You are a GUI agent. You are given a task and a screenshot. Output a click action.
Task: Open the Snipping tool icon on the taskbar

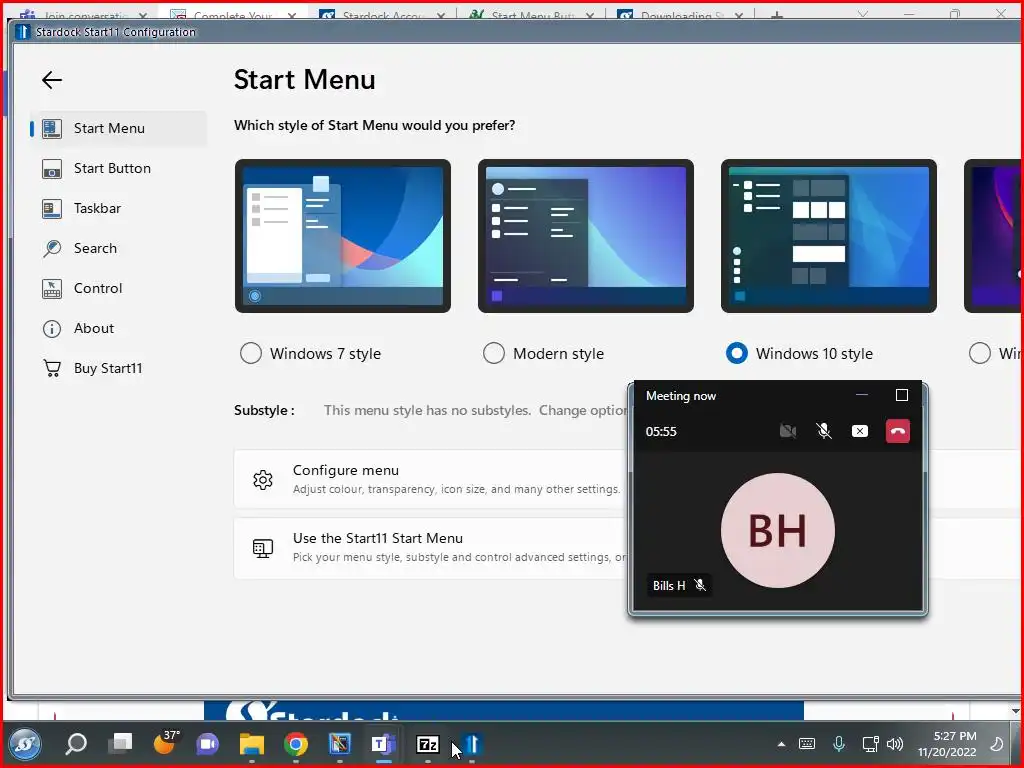(340, 744)
